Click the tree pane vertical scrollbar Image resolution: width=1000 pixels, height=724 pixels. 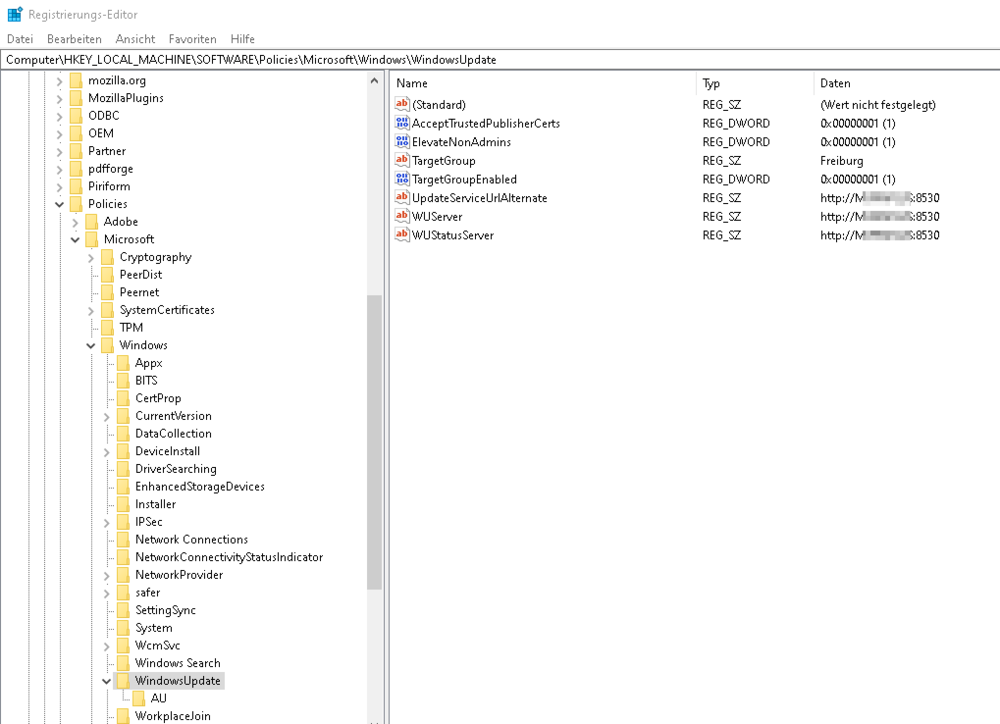pos(375,440)
